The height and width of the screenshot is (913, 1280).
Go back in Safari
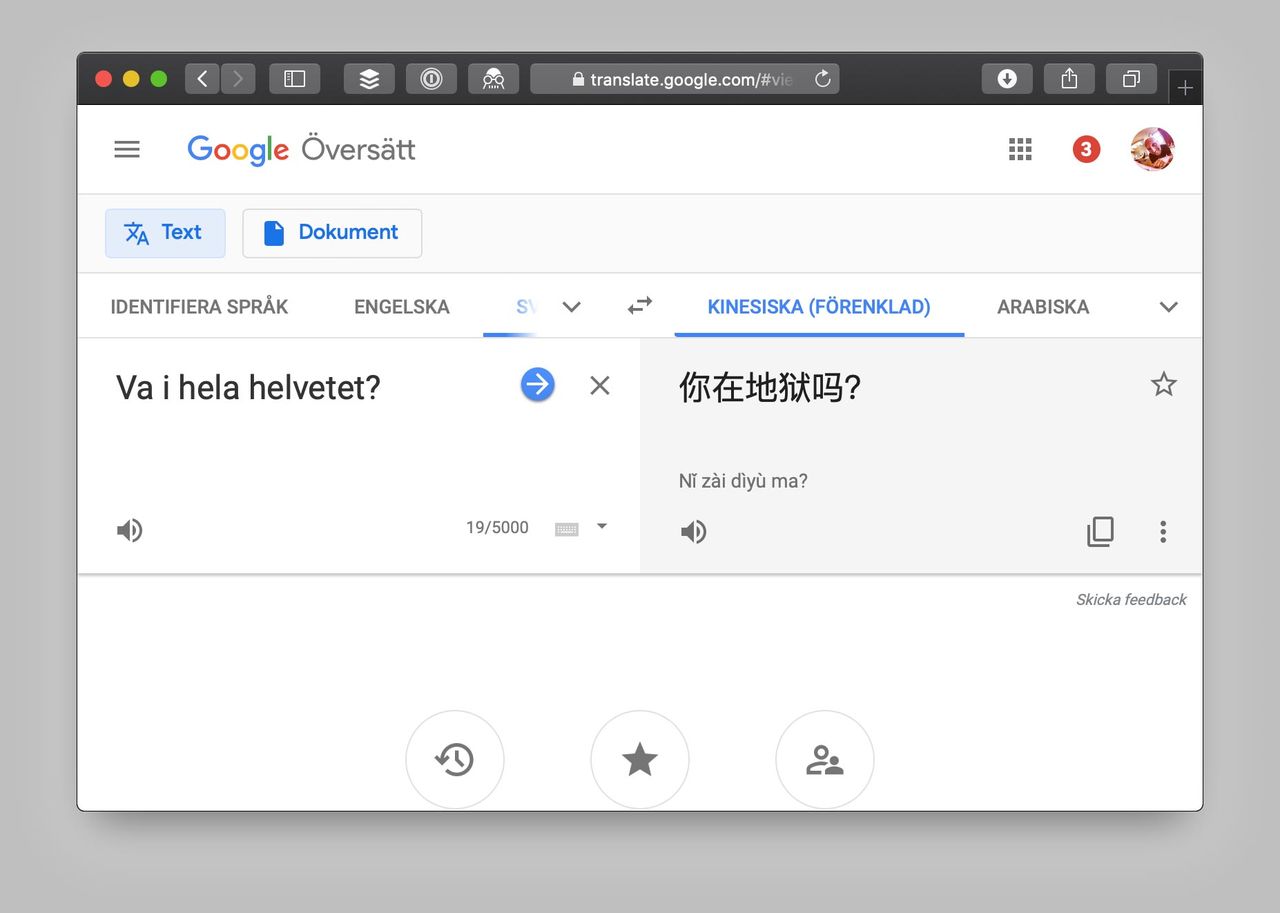click(202, 79)
